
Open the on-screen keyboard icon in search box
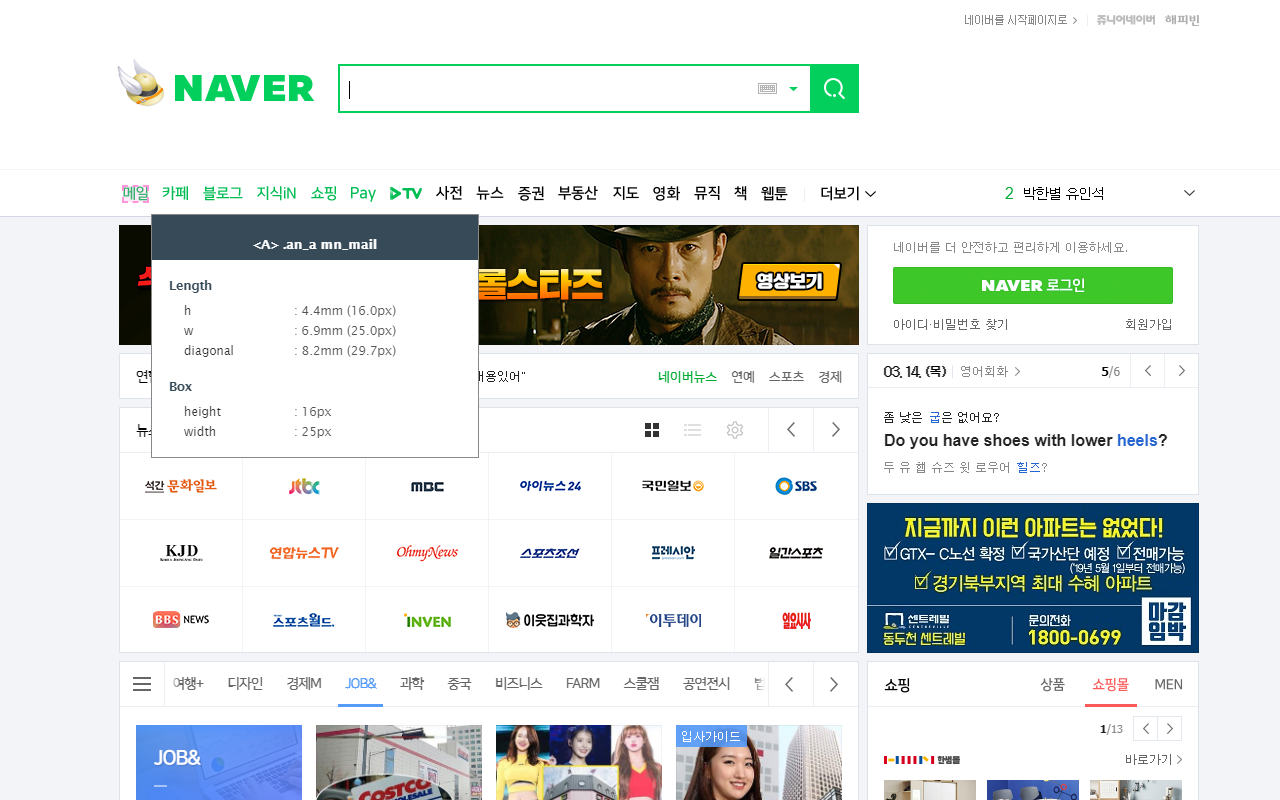pyautogui.click(x=767, y=89)
